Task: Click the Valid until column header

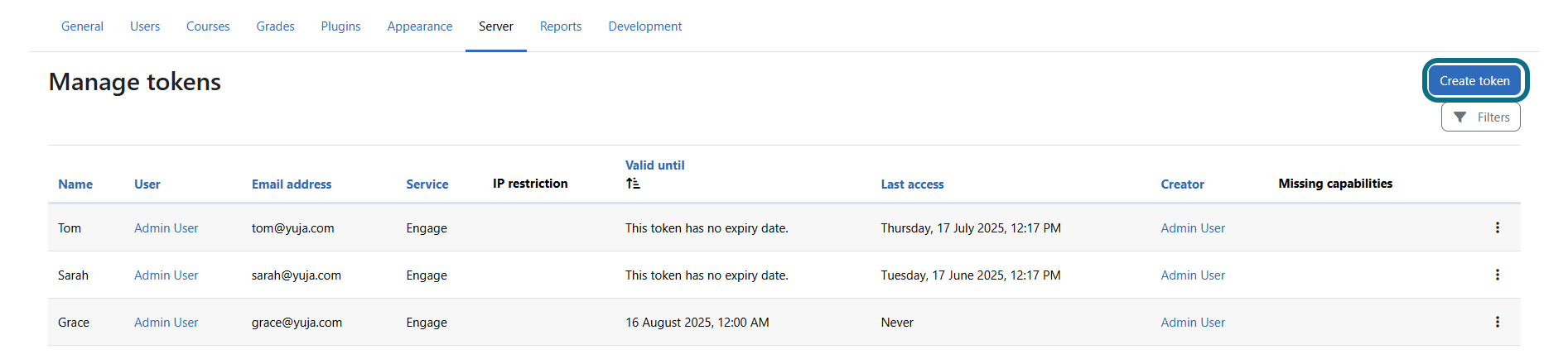Action: (654, 165)
